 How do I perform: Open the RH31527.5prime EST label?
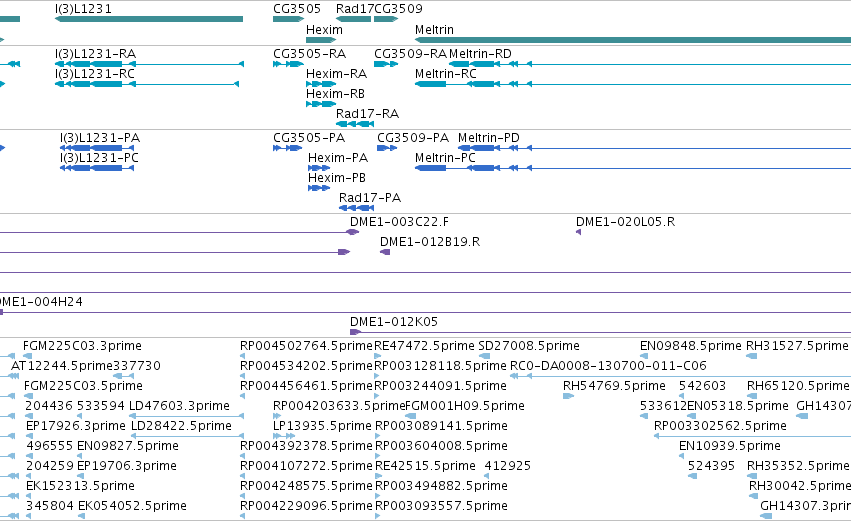click(x=797, y=346)
